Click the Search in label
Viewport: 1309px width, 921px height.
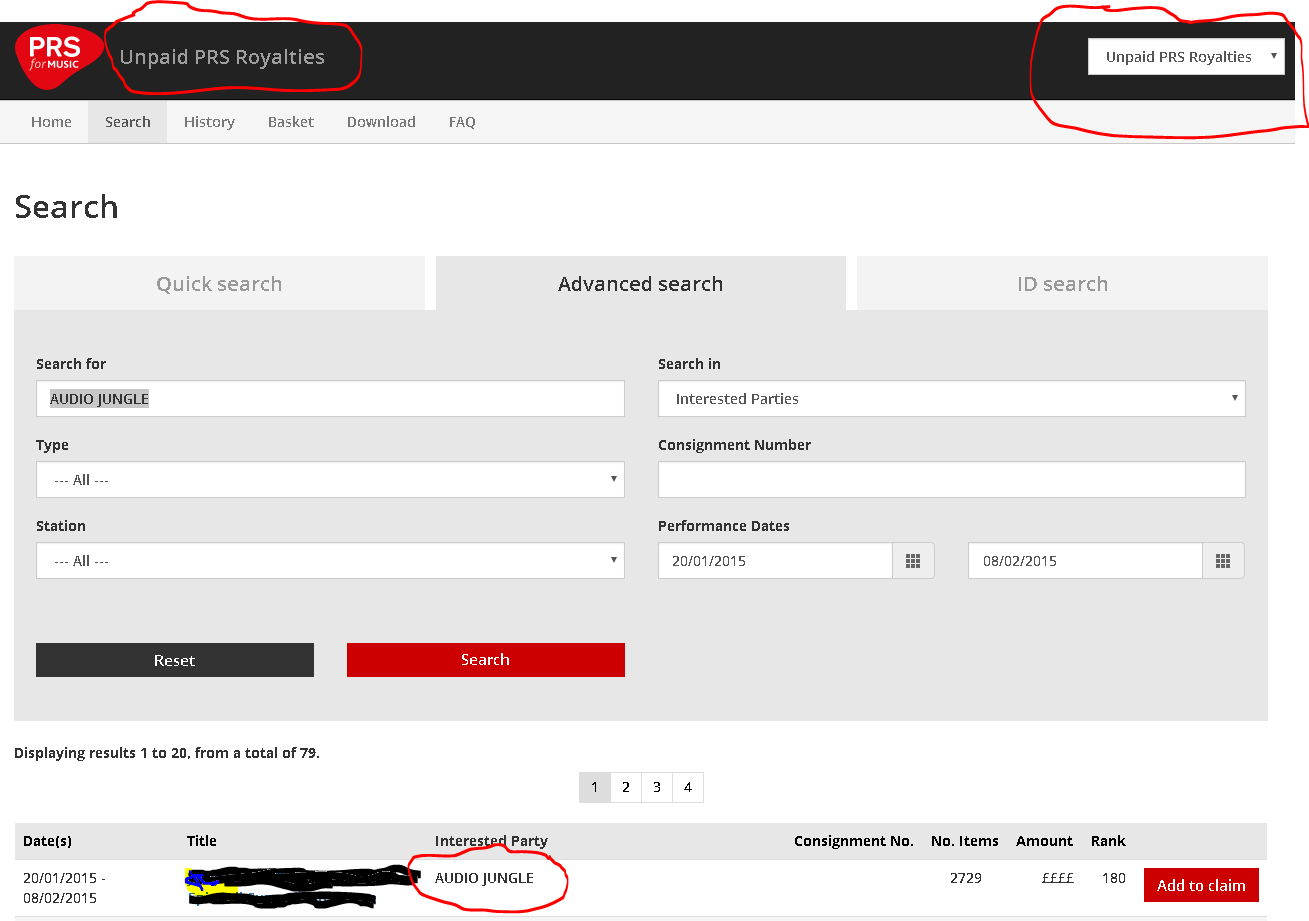point(689,364)
